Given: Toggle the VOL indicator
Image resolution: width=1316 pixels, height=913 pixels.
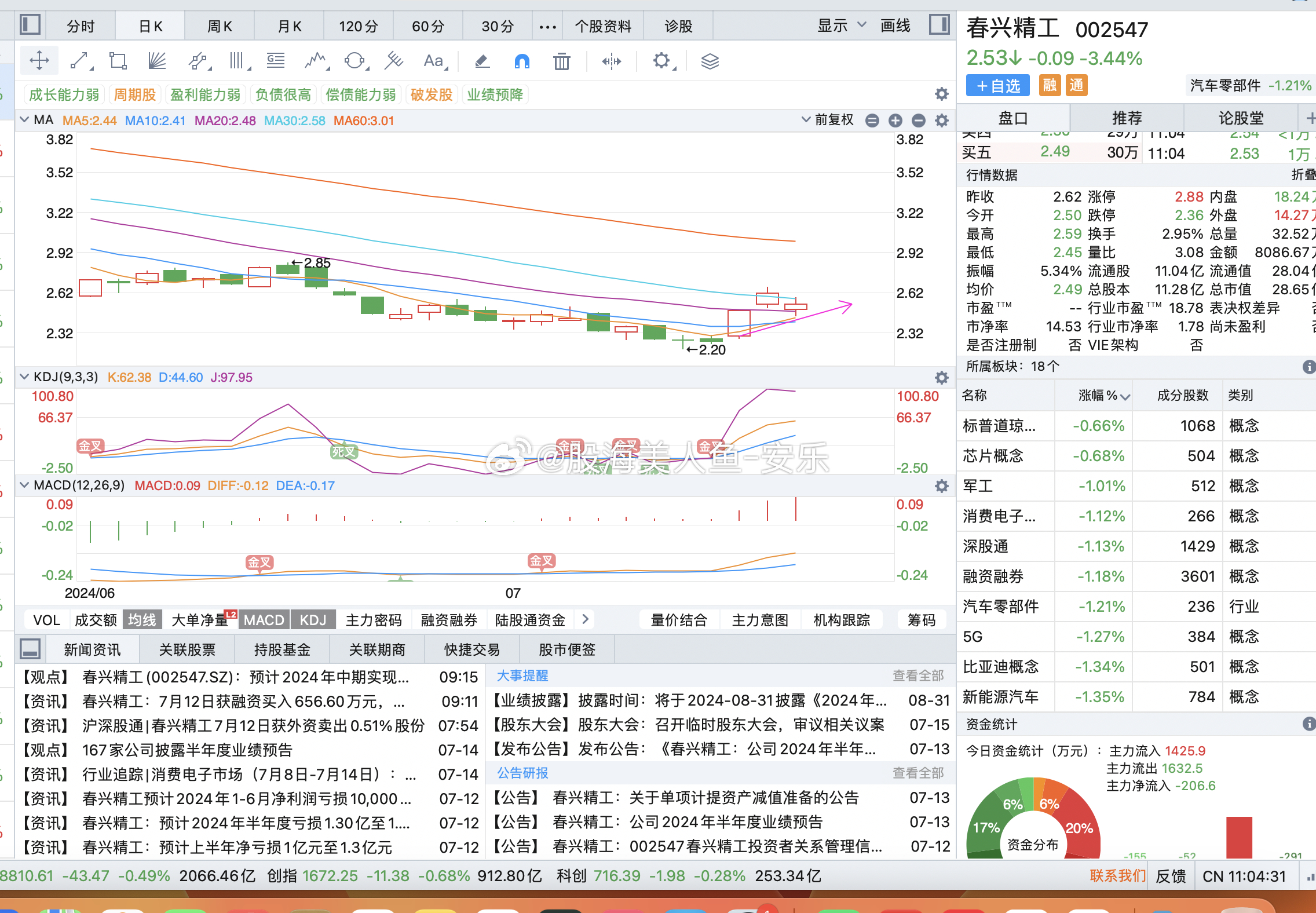Looking at the screenshot, I should click(47, 620).
